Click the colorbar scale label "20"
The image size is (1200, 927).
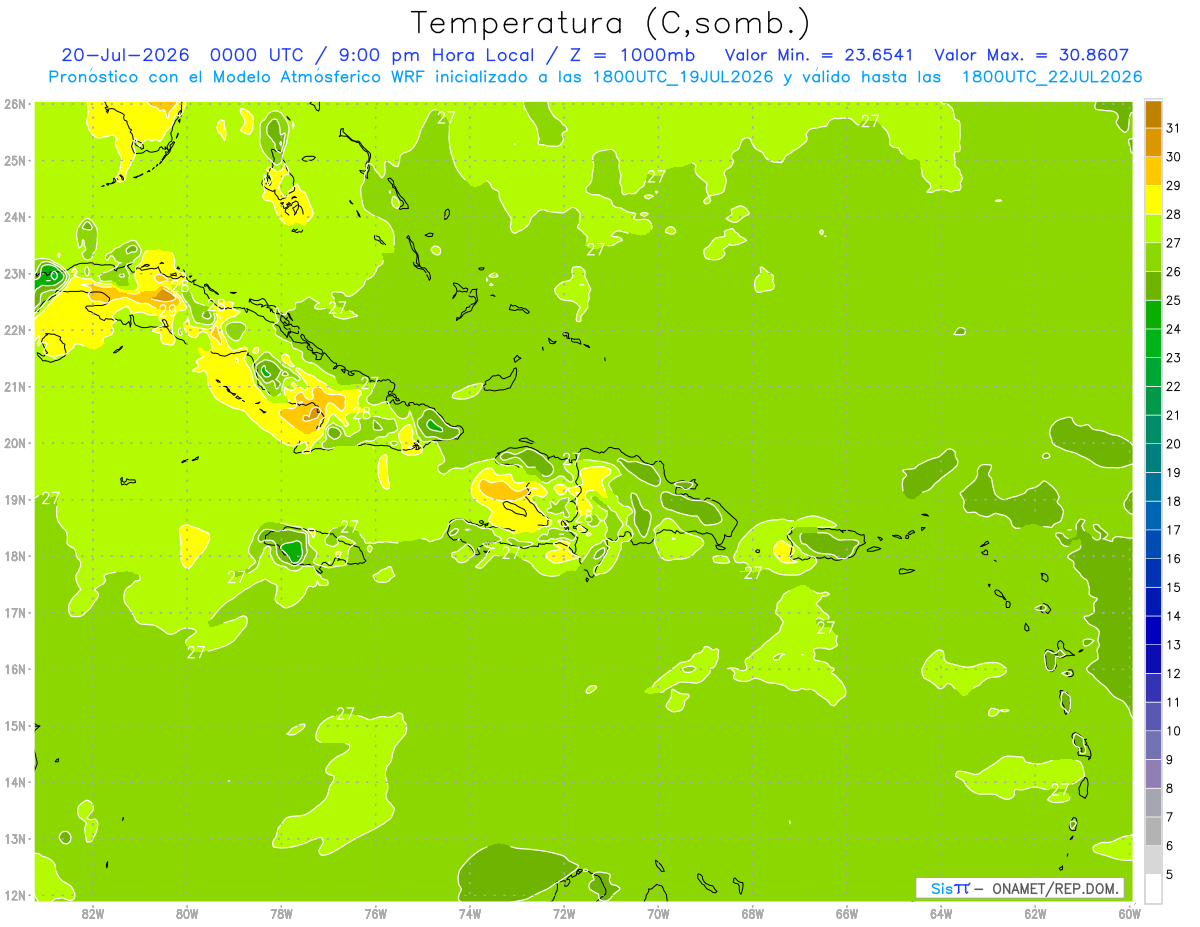pos(1174,444)
